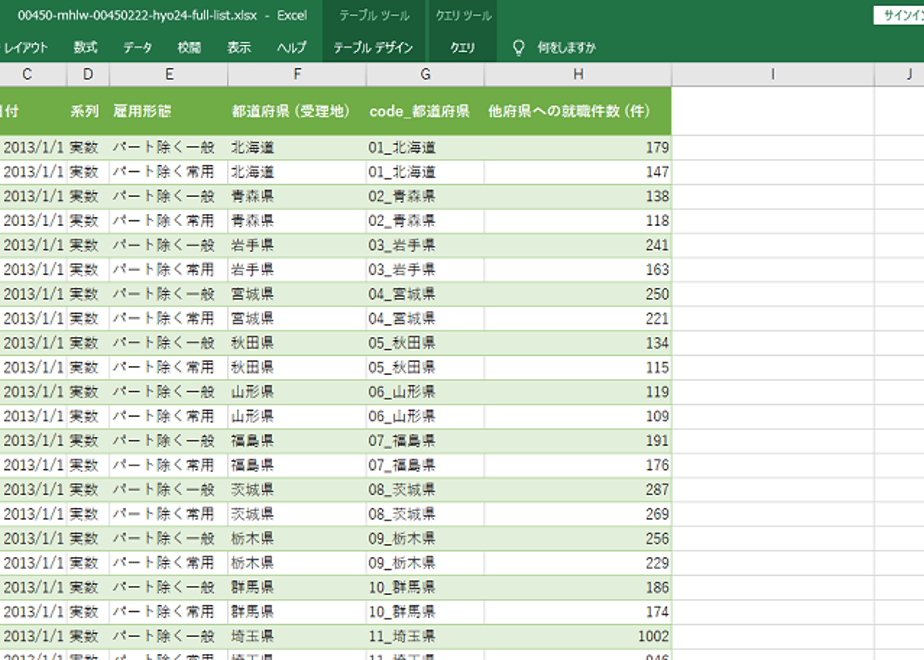Image resolution: width=924 pixels, height=660 pixels.
Task: Click 茨城県 in the row with 287
Action: pyautogui.click(x=297, y=490)
